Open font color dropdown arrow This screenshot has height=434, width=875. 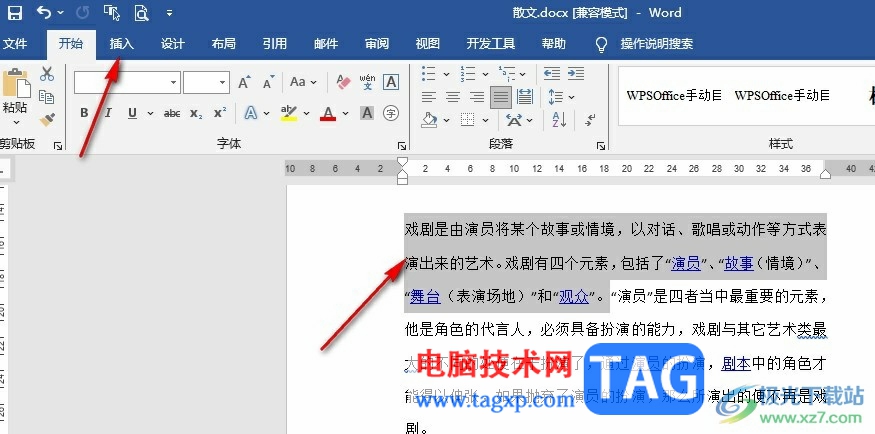(345, 113)
